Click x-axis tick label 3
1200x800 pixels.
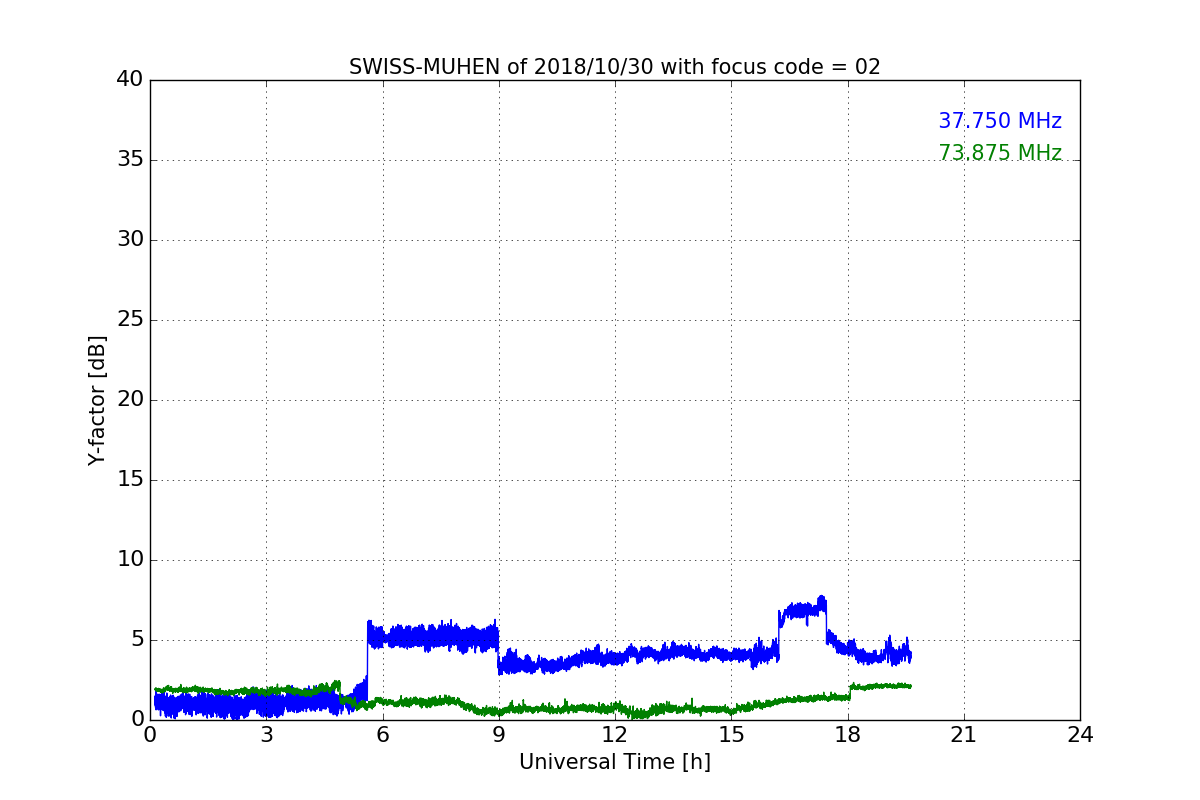coord(266,735)
